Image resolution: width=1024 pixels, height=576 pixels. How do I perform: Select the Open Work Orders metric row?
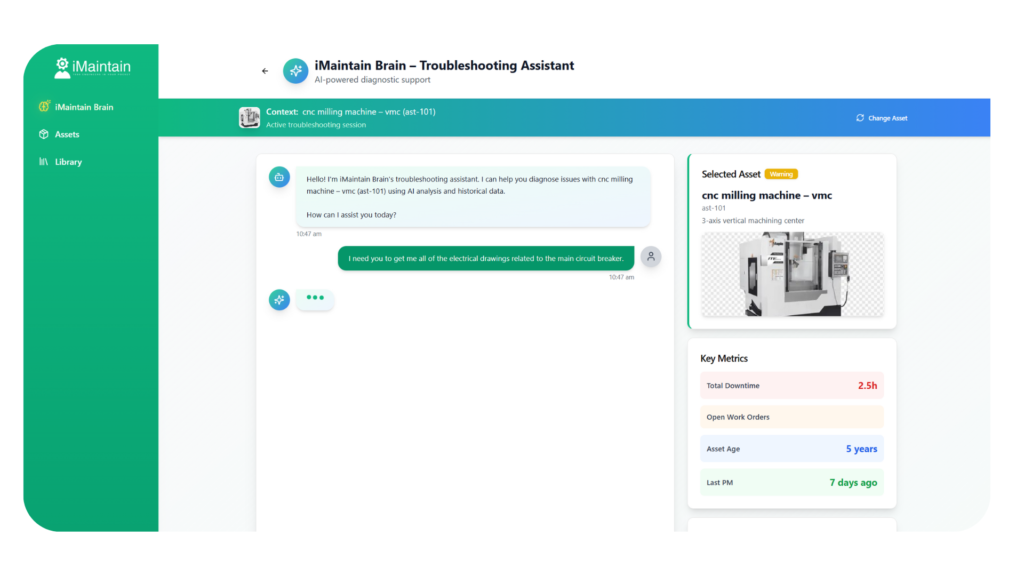coord(791,417)
